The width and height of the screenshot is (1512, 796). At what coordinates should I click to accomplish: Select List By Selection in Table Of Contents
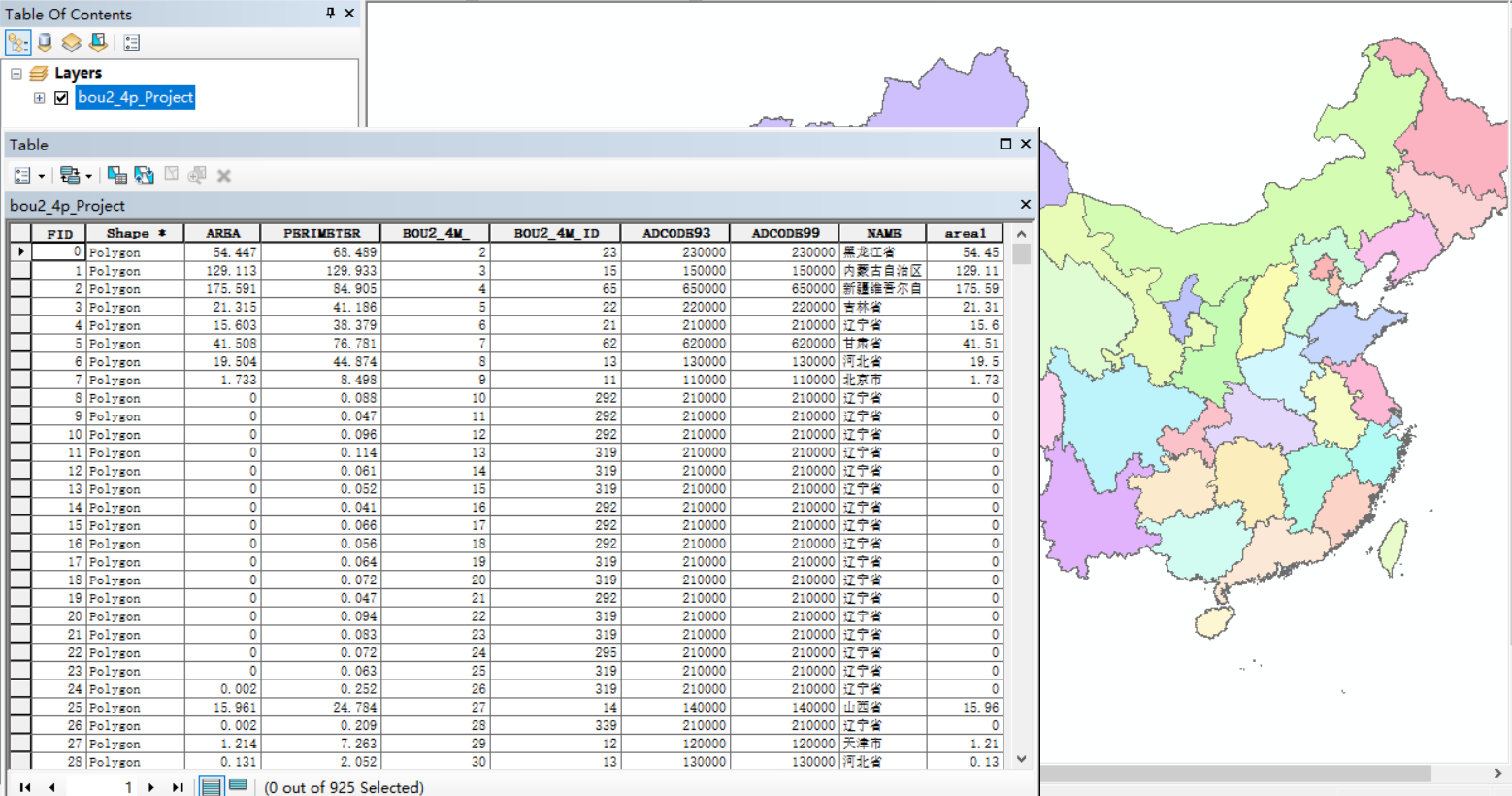pos(98,42)
